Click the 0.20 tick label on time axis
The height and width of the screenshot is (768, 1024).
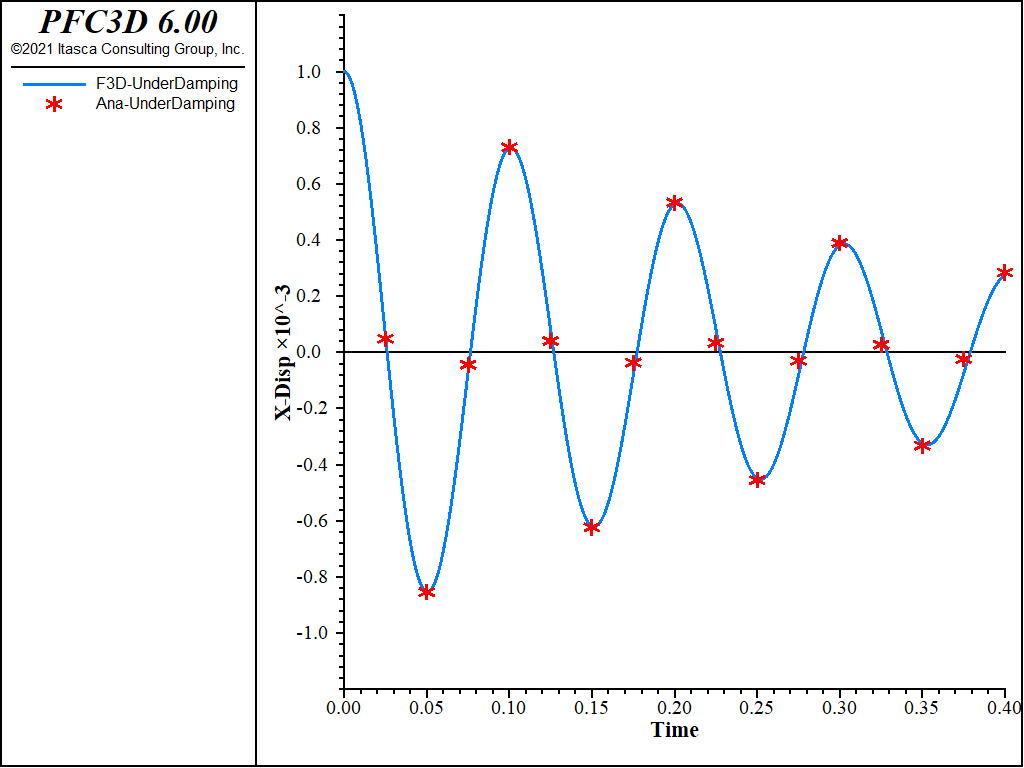[x=675, y=707]
